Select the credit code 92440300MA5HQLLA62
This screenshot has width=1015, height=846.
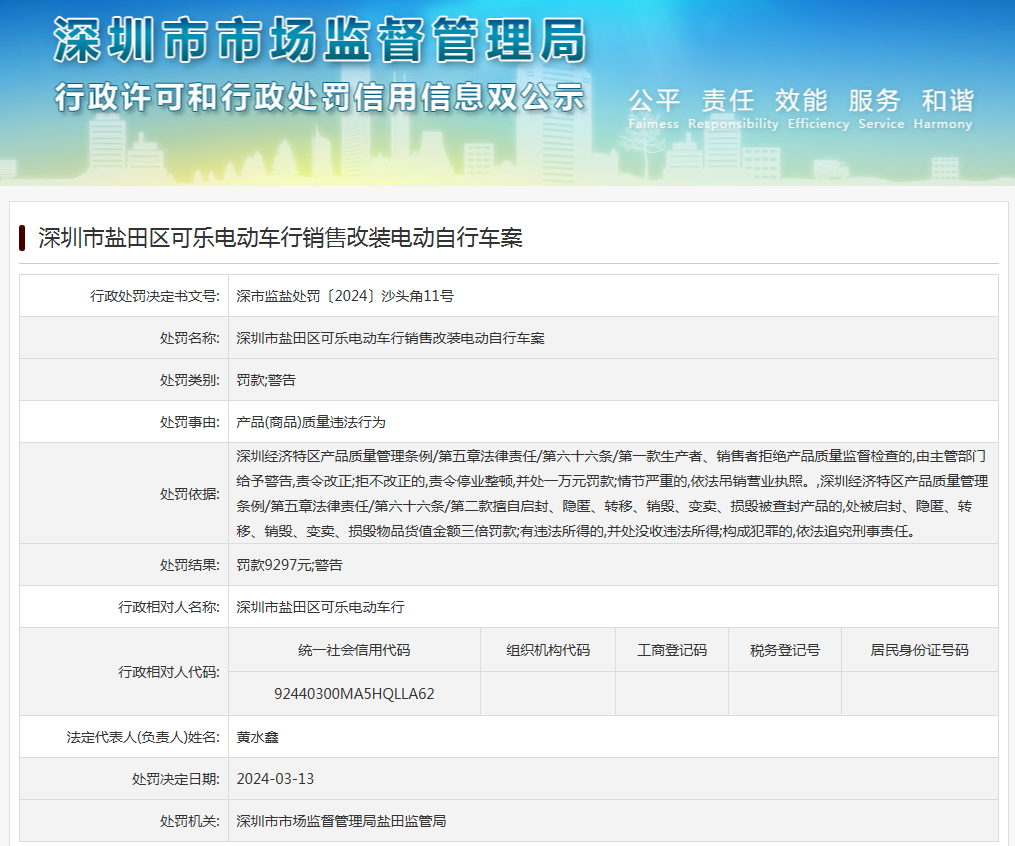(354, 694)
